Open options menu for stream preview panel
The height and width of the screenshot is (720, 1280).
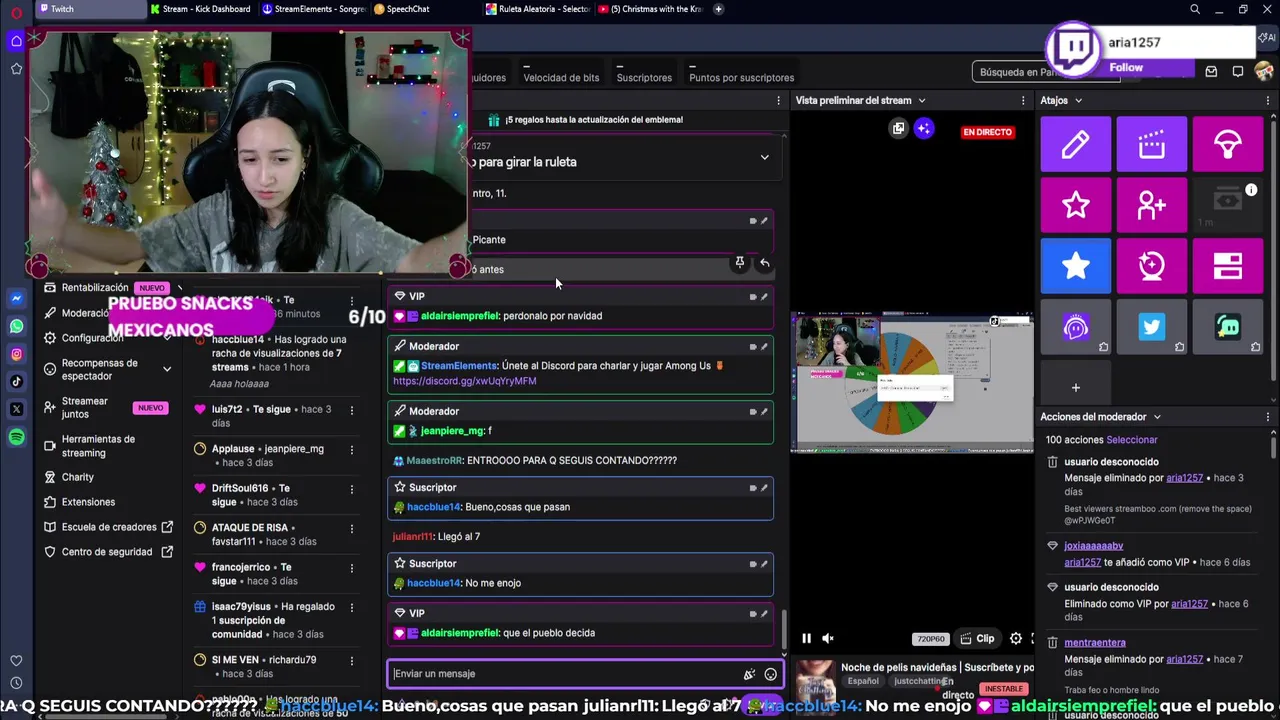1023,100
